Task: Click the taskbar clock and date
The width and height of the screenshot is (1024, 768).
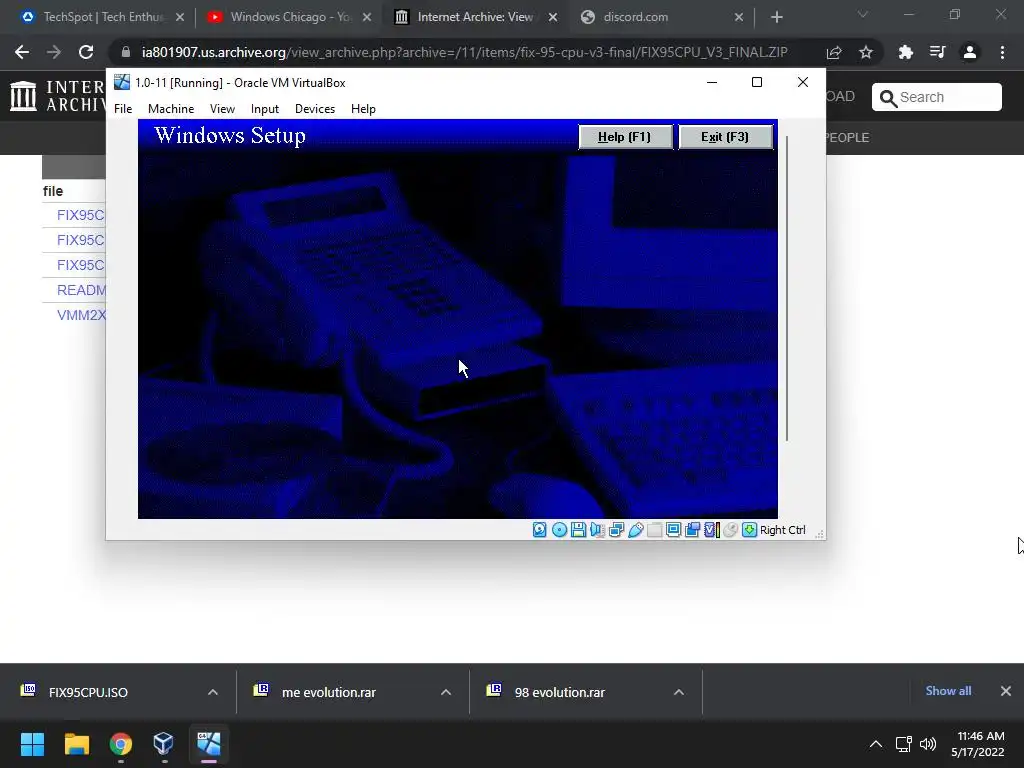Action: tap(978, 744)
